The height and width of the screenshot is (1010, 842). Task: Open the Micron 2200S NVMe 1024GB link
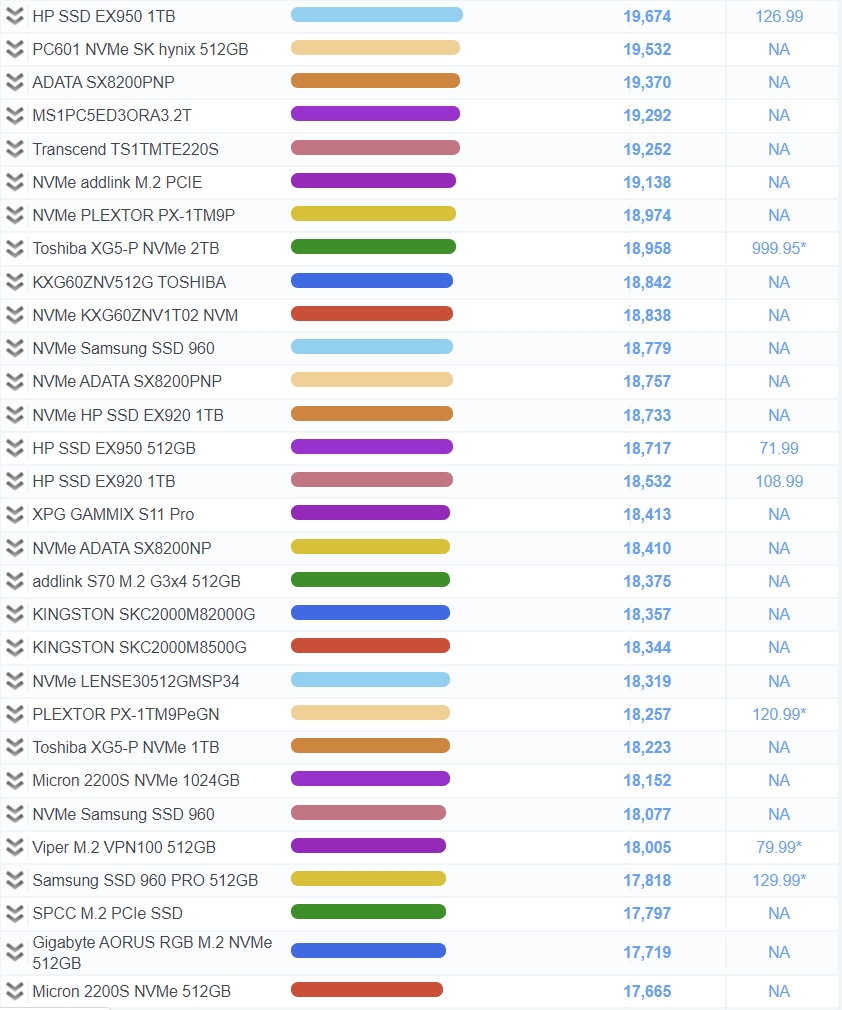click(136, 780)
